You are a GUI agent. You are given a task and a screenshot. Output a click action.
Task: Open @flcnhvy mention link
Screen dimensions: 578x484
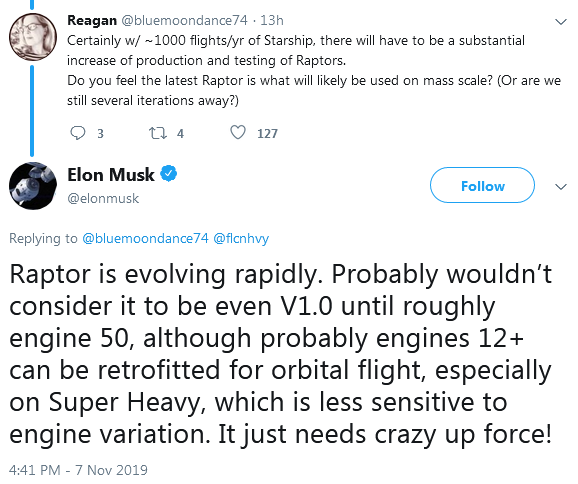241,238
